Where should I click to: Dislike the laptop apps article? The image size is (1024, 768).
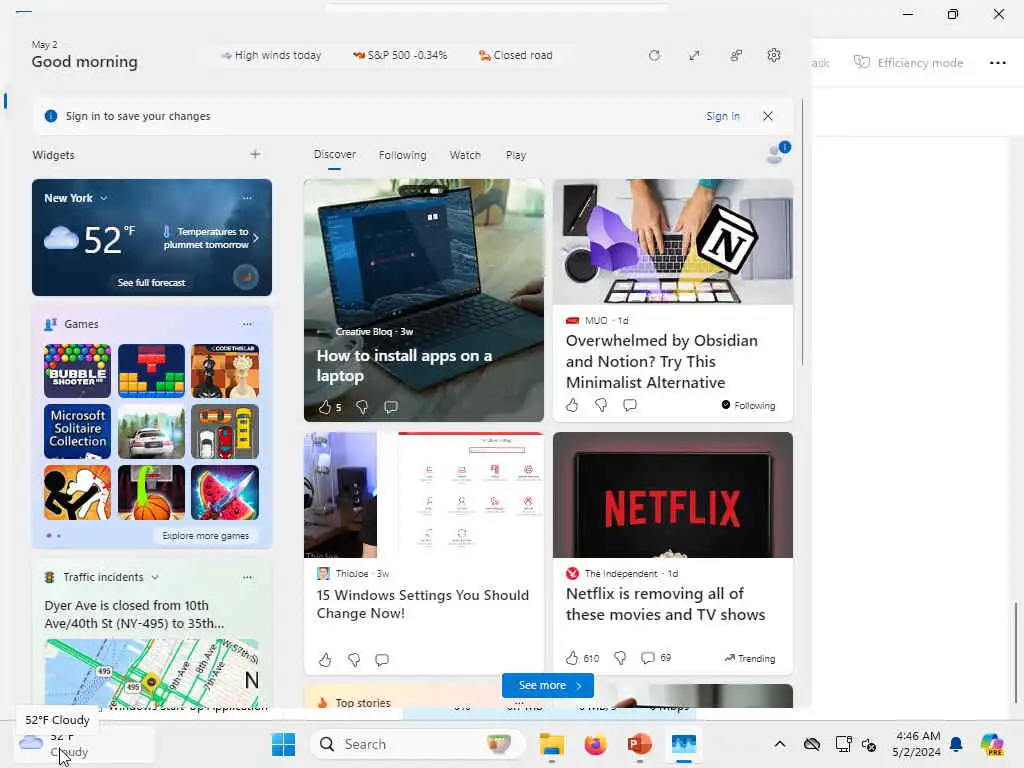click(x=362, y=408)
